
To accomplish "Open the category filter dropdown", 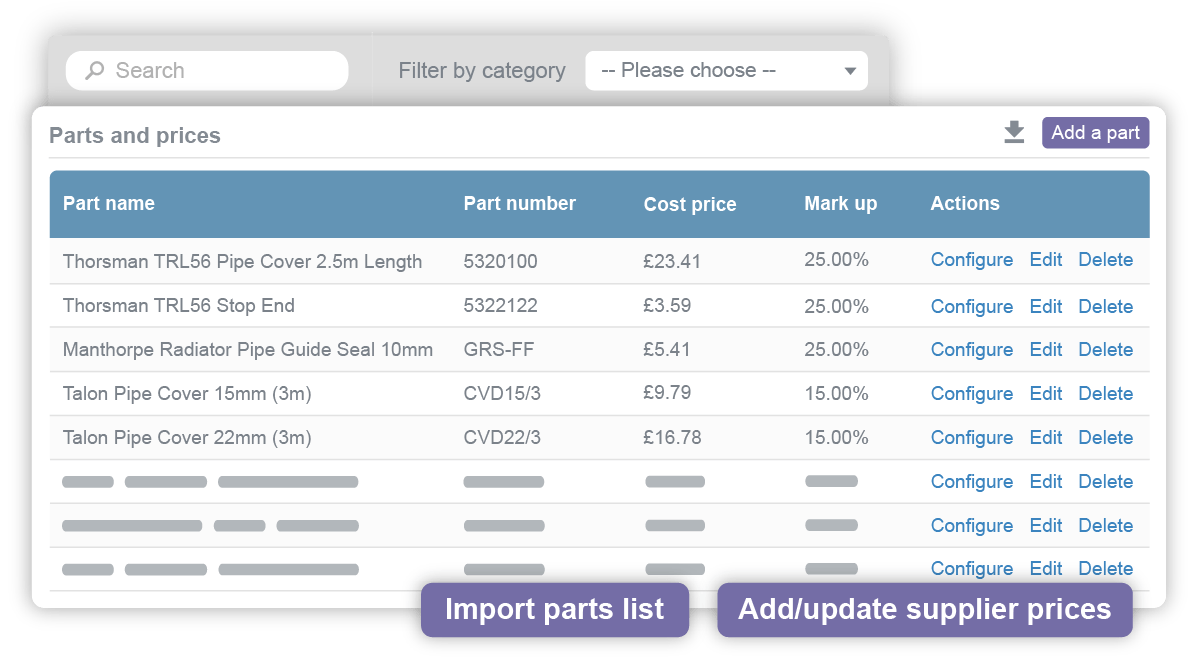I will [x=727, y=70].
